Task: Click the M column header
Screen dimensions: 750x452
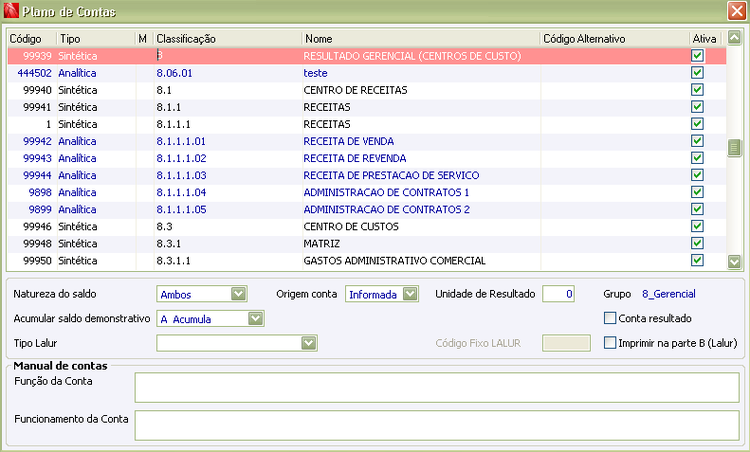Action: coord(144,39)
